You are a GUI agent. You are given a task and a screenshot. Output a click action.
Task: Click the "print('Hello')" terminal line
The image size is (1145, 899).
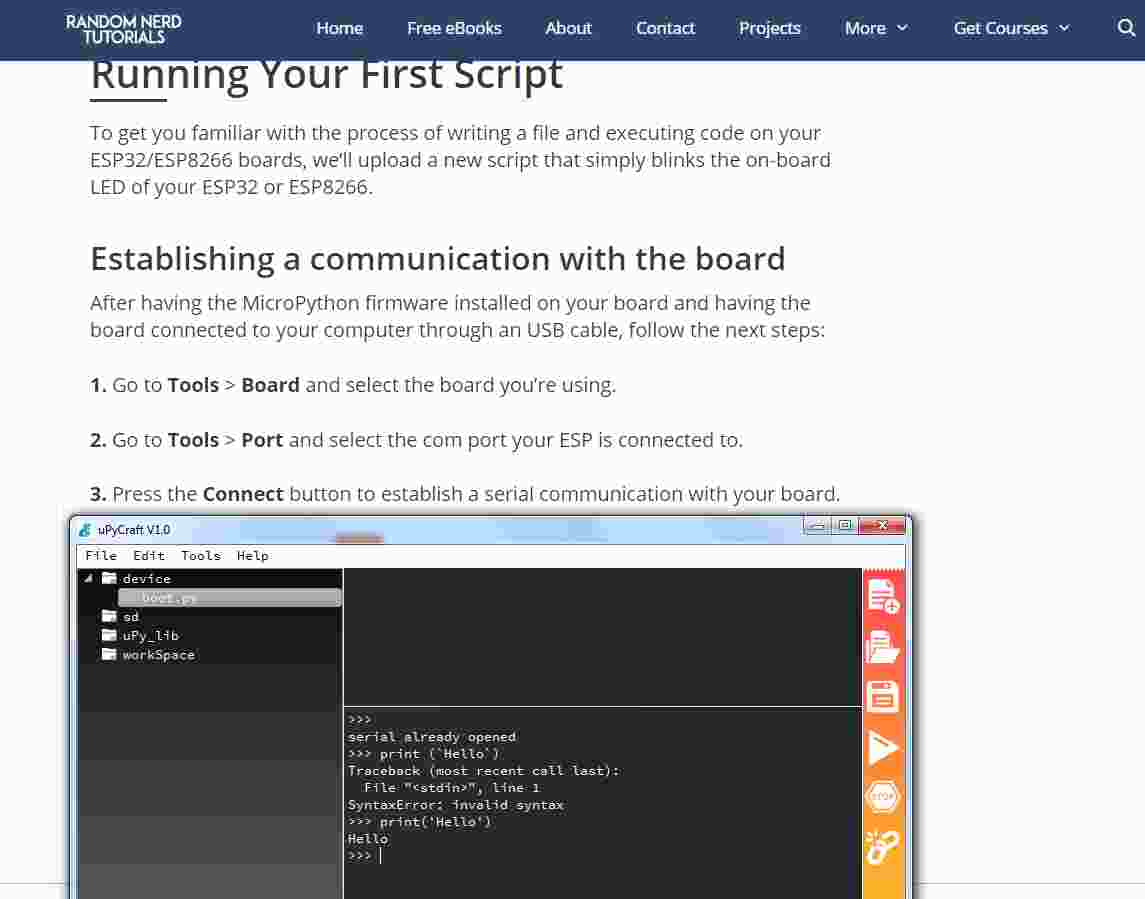[420, 822]
